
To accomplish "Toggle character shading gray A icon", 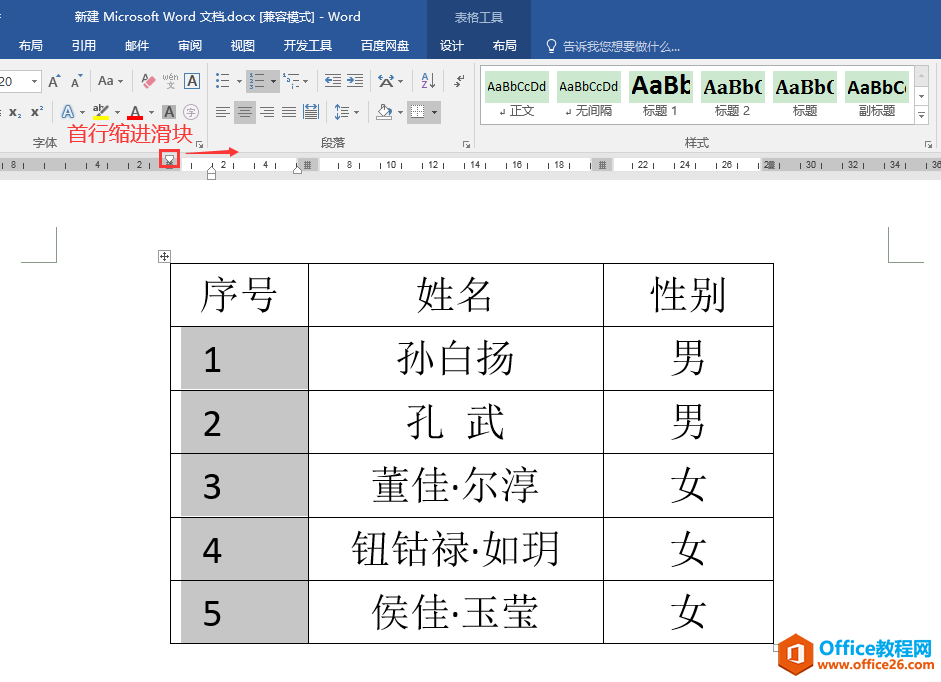I will pos(169,112).
